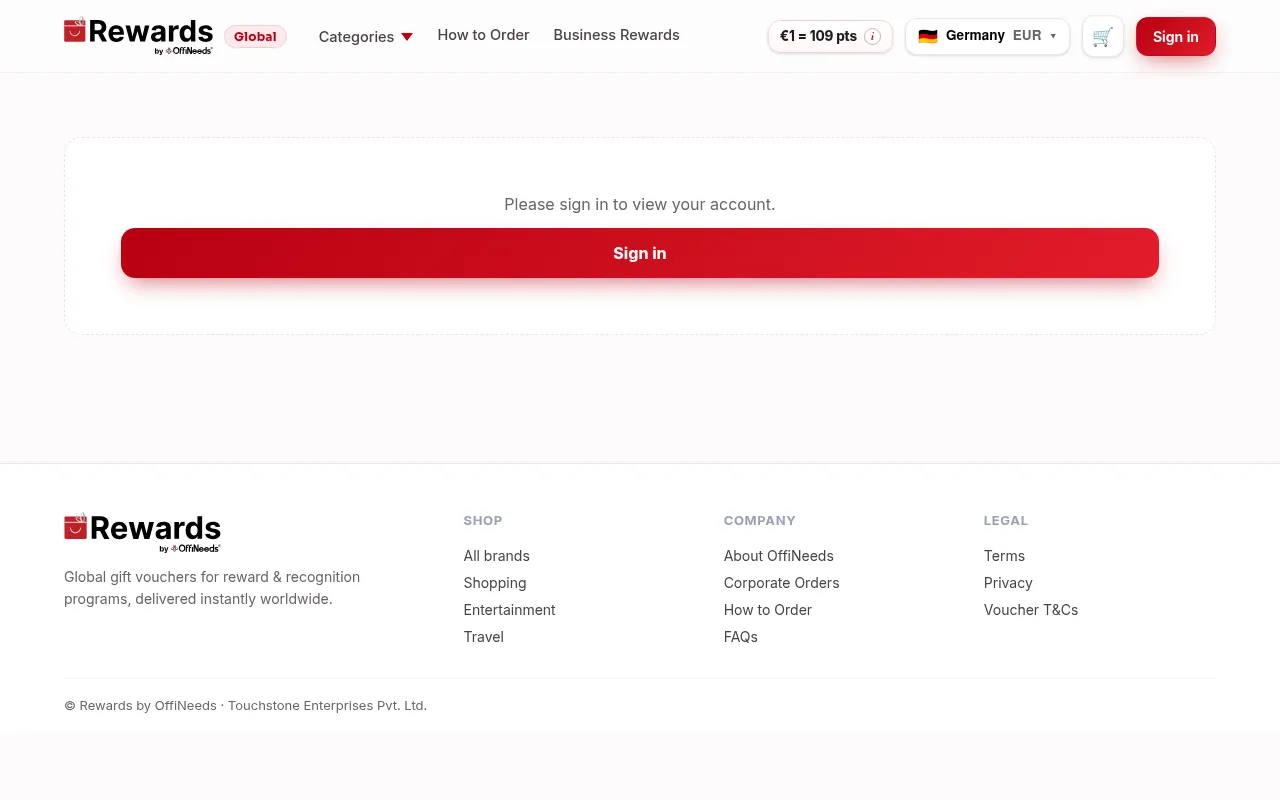Visit About OffiNeeds page
This screenshot has width=1280, height=800.
pyautogui.click(x=778, y=556)
